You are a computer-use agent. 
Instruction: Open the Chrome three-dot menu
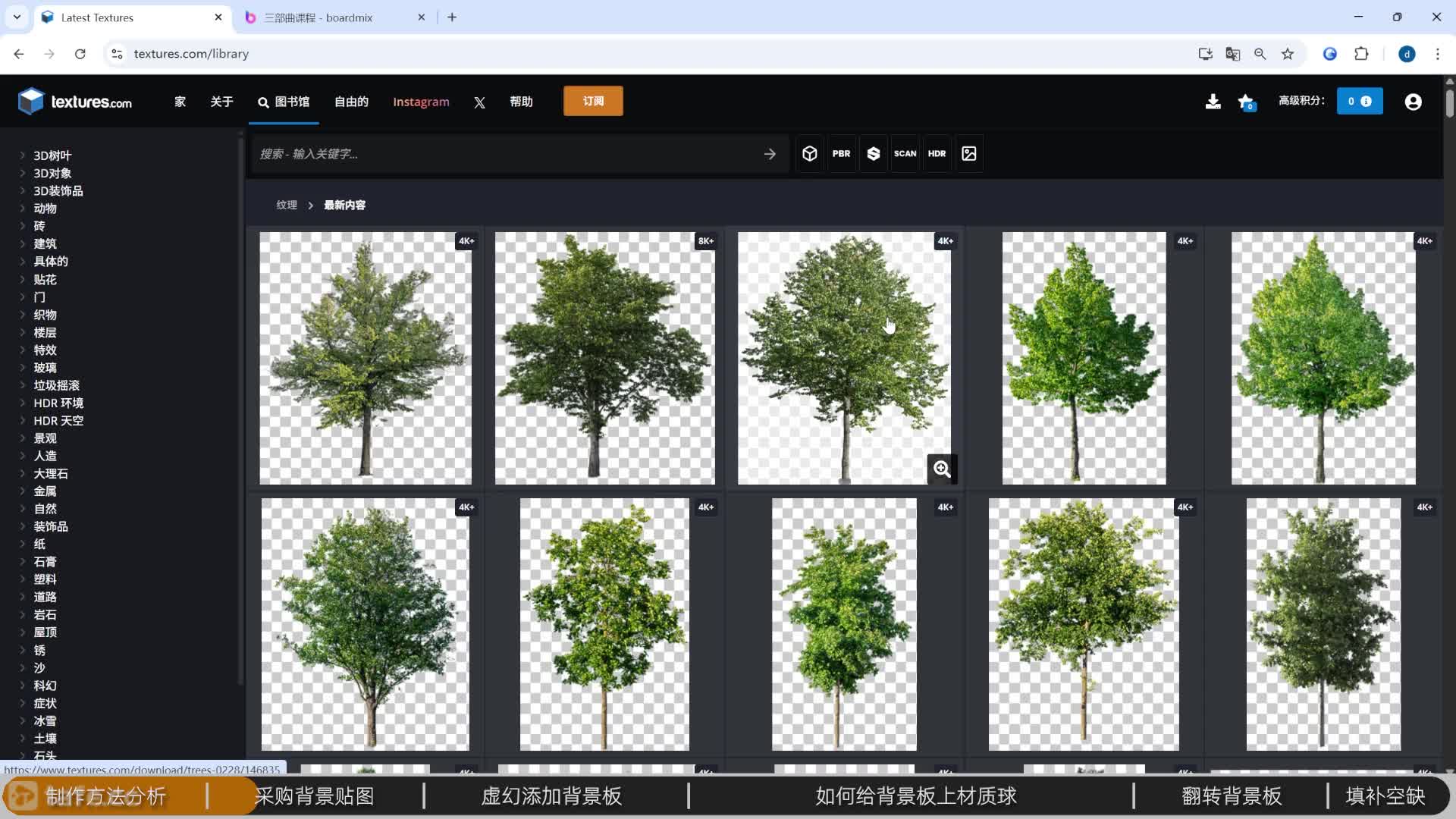click(1438, 54)
